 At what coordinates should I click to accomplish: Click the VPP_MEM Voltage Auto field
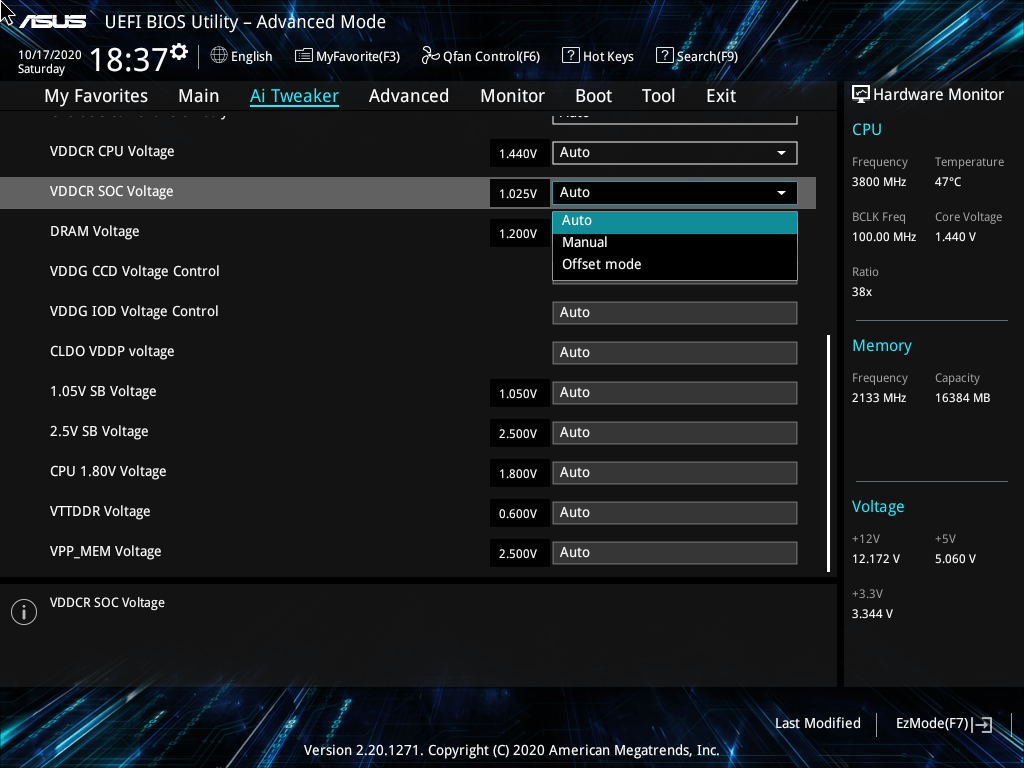[x=675, y=552]
